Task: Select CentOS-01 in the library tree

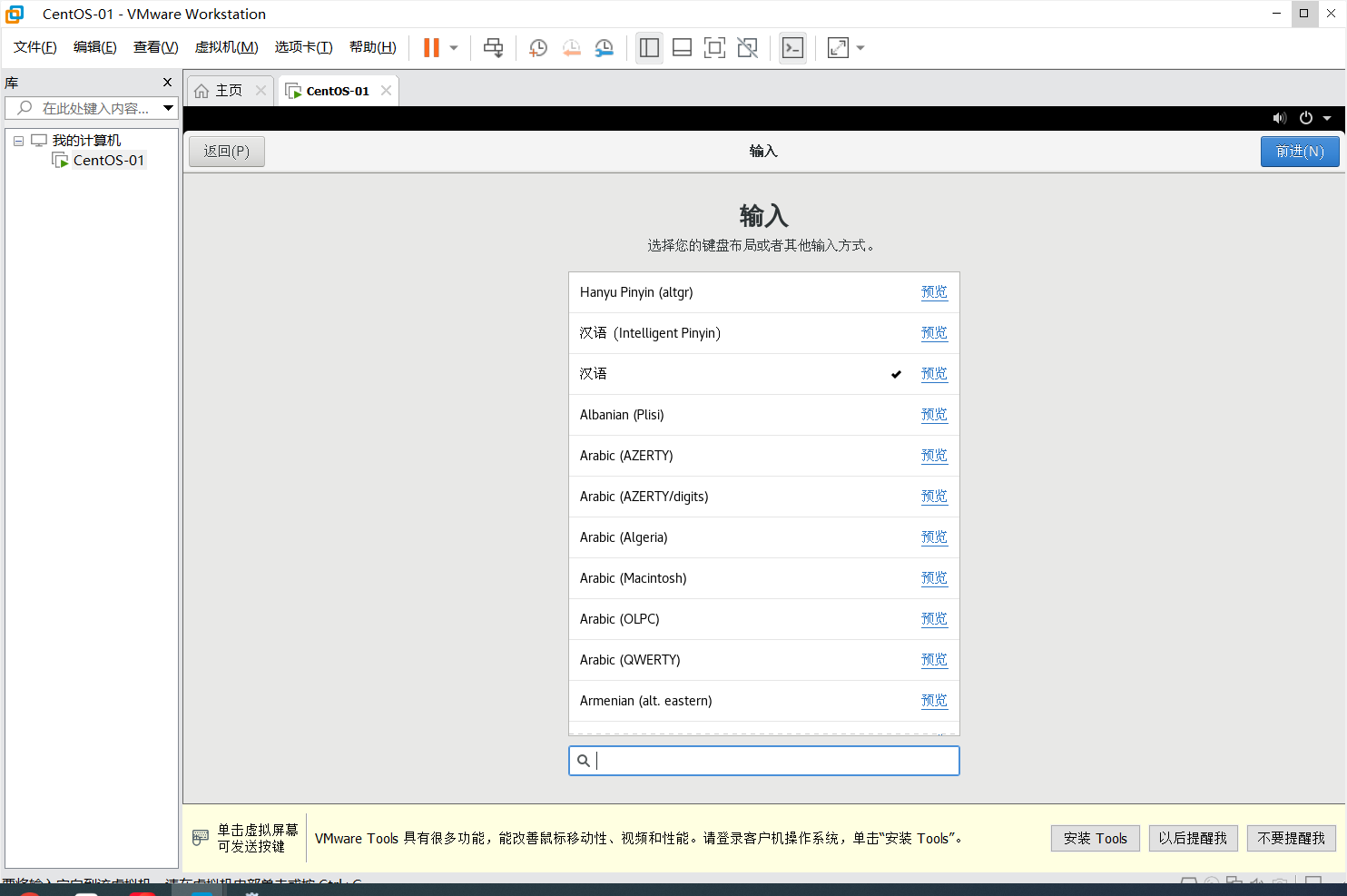Action: pyautogui.click(x=108, y=161)
